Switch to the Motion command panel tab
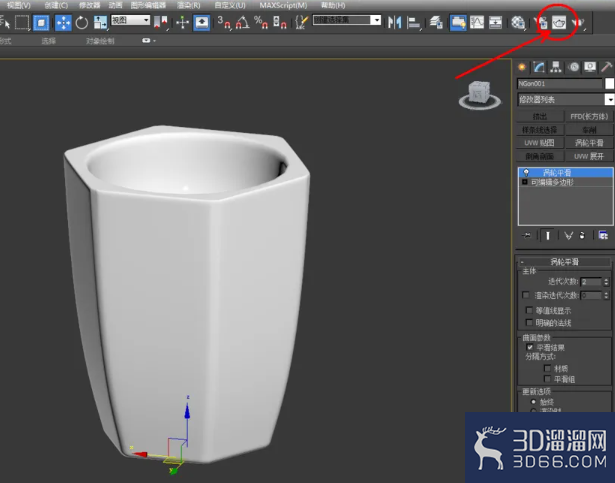The height and width of the screenshot is (483, 615). [573, 67]
